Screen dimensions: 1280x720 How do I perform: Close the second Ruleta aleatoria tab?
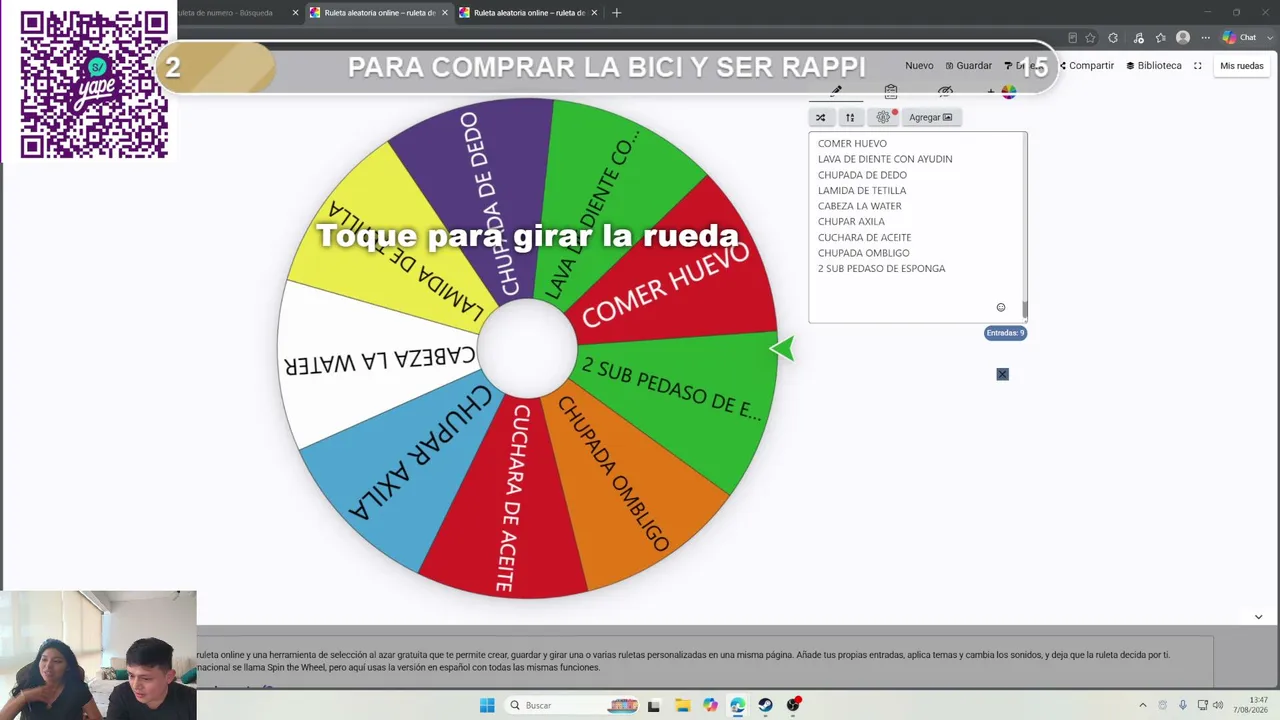[594, 13]
